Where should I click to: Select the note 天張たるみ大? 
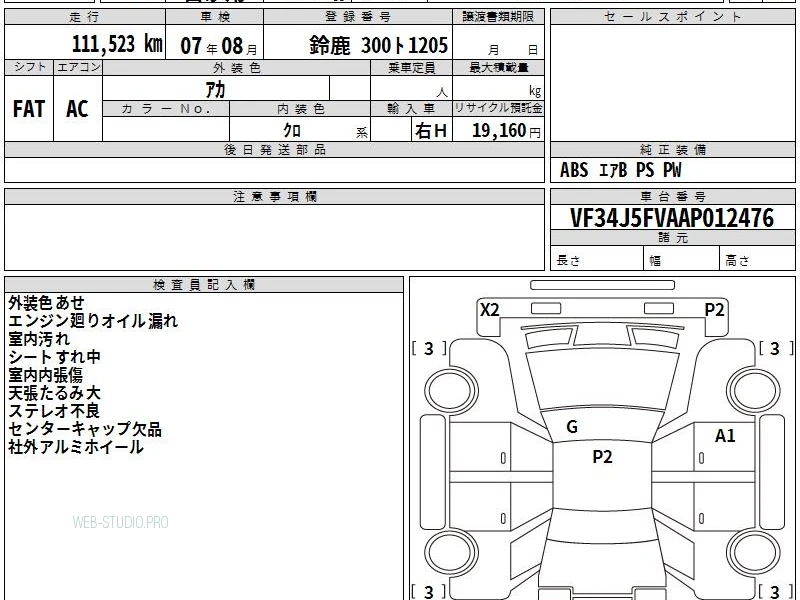(x=54, y=393)
